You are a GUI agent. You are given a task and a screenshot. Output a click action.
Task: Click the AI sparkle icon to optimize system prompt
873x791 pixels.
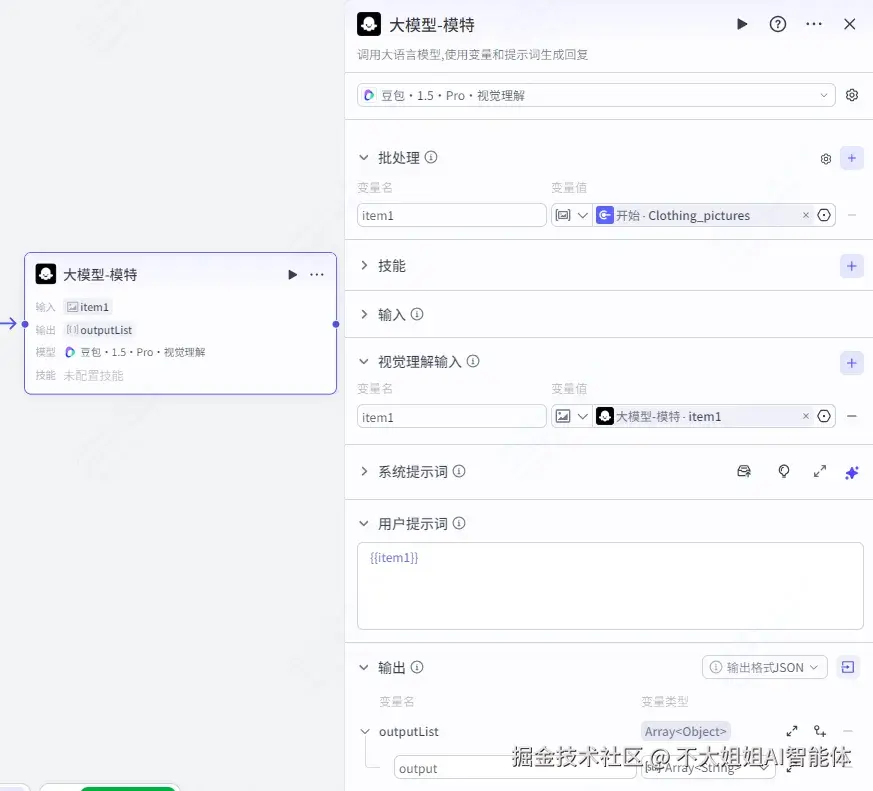[x=852, y=471]
